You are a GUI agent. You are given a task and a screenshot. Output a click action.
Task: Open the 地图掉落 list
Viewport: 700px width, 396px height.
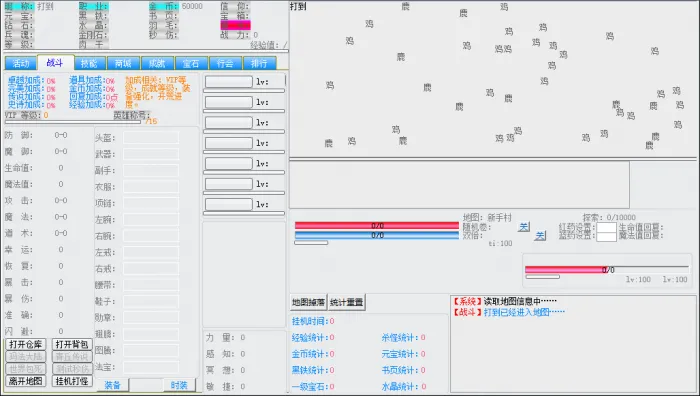[x=308, y=302]
